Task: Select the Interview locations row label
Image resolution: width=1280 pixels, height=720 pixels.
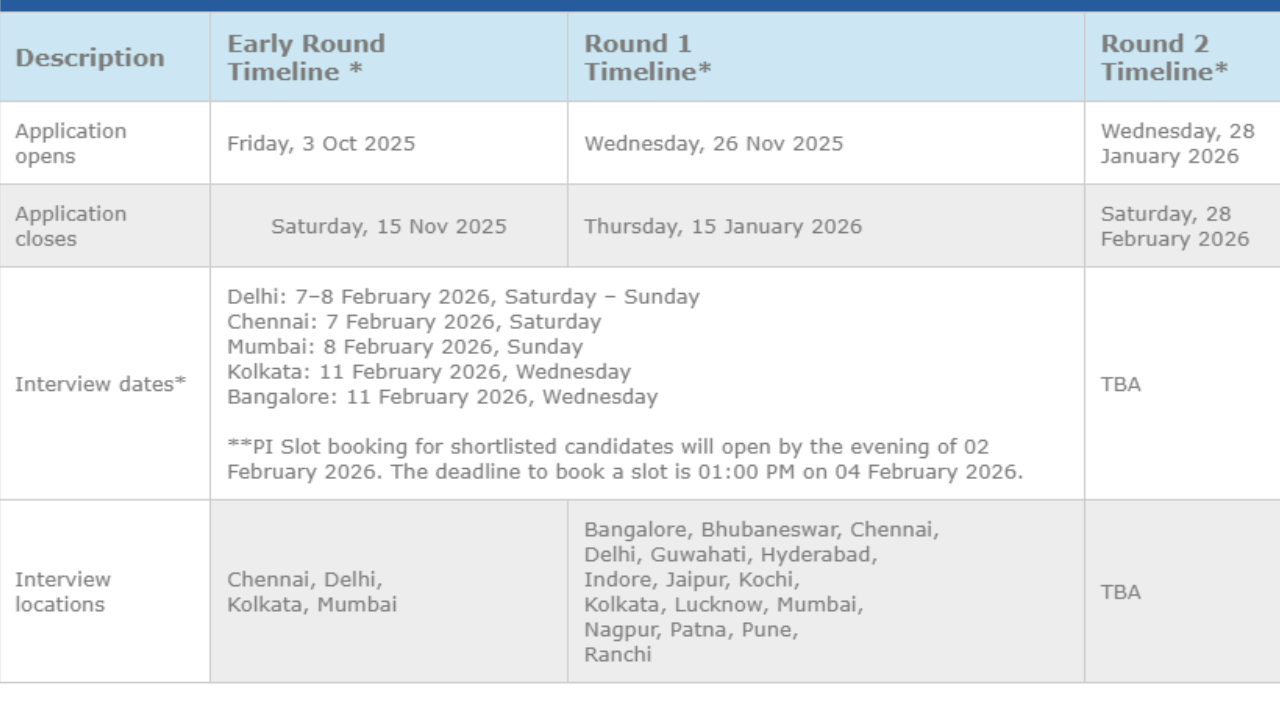Action: [63, 592]
